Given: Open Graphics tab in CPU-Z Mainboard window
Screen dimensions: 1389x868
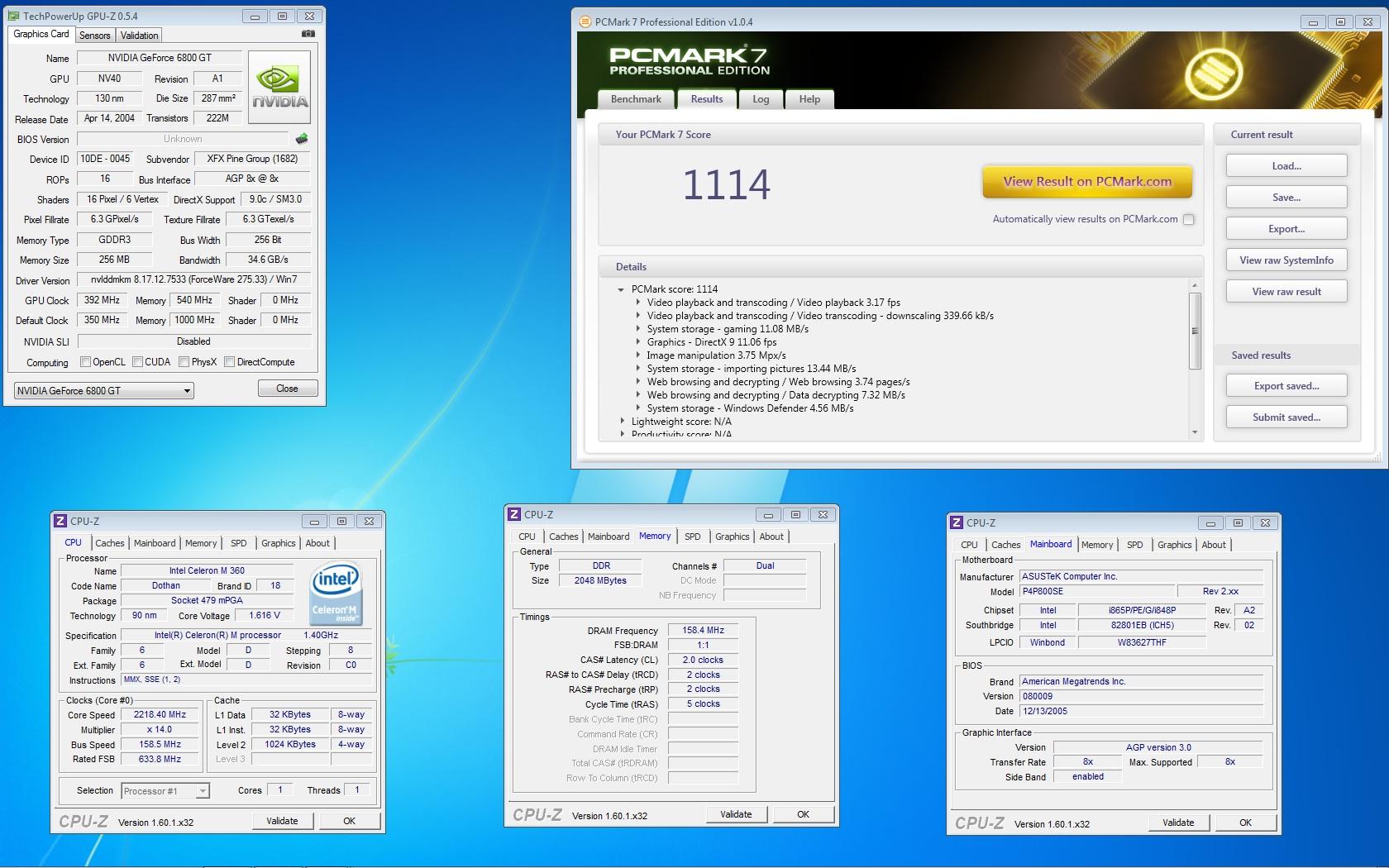Looking at the screenshot, I should coord(1174,545).
